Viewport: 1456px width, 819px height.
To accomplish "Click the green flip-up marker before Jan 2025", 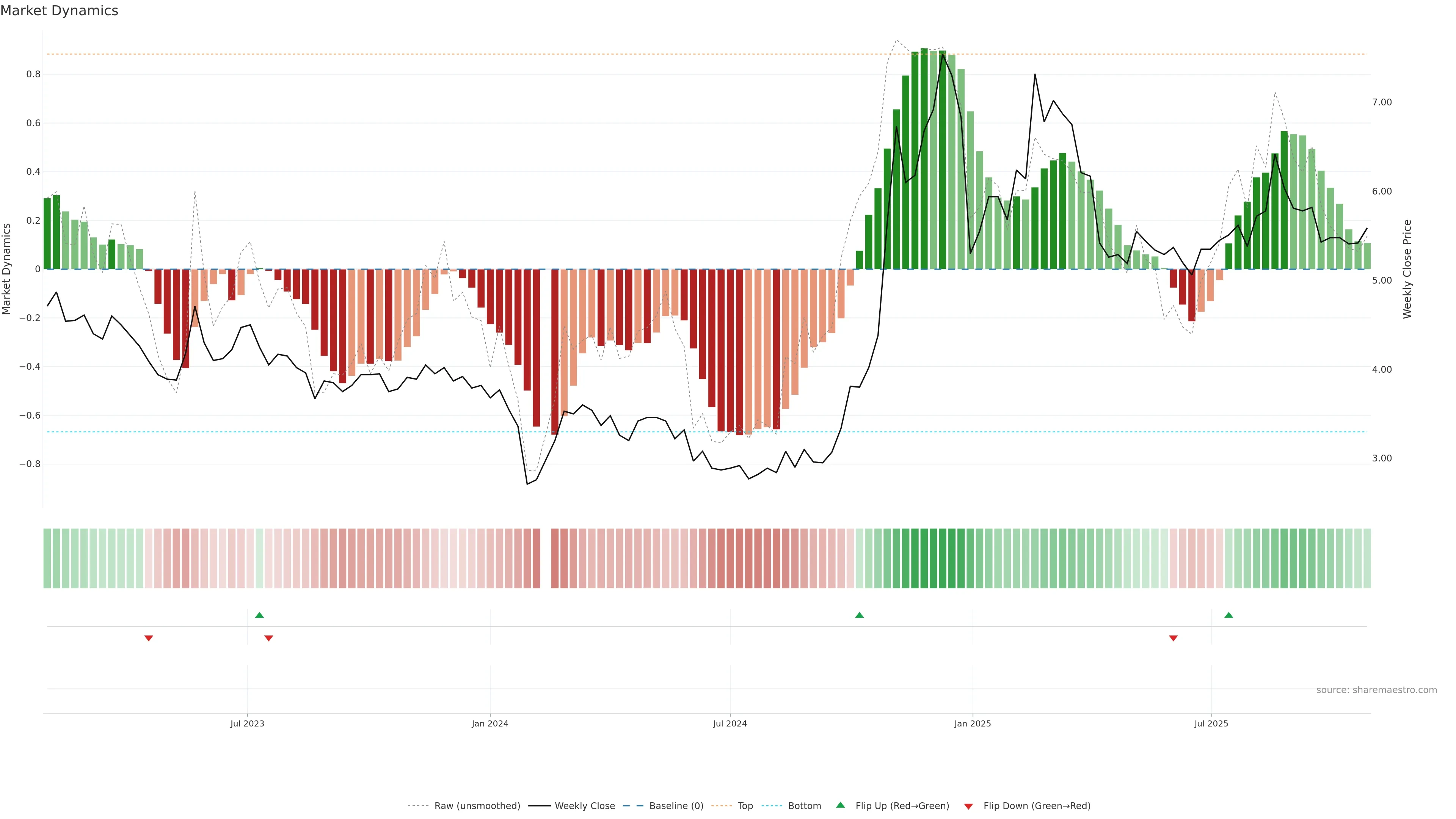I will (x=859, y=615).
